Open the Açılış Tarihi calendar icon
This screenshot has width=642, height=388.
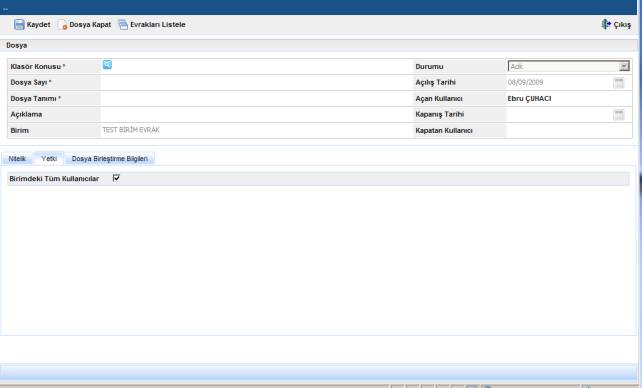(x=619, y=83)
